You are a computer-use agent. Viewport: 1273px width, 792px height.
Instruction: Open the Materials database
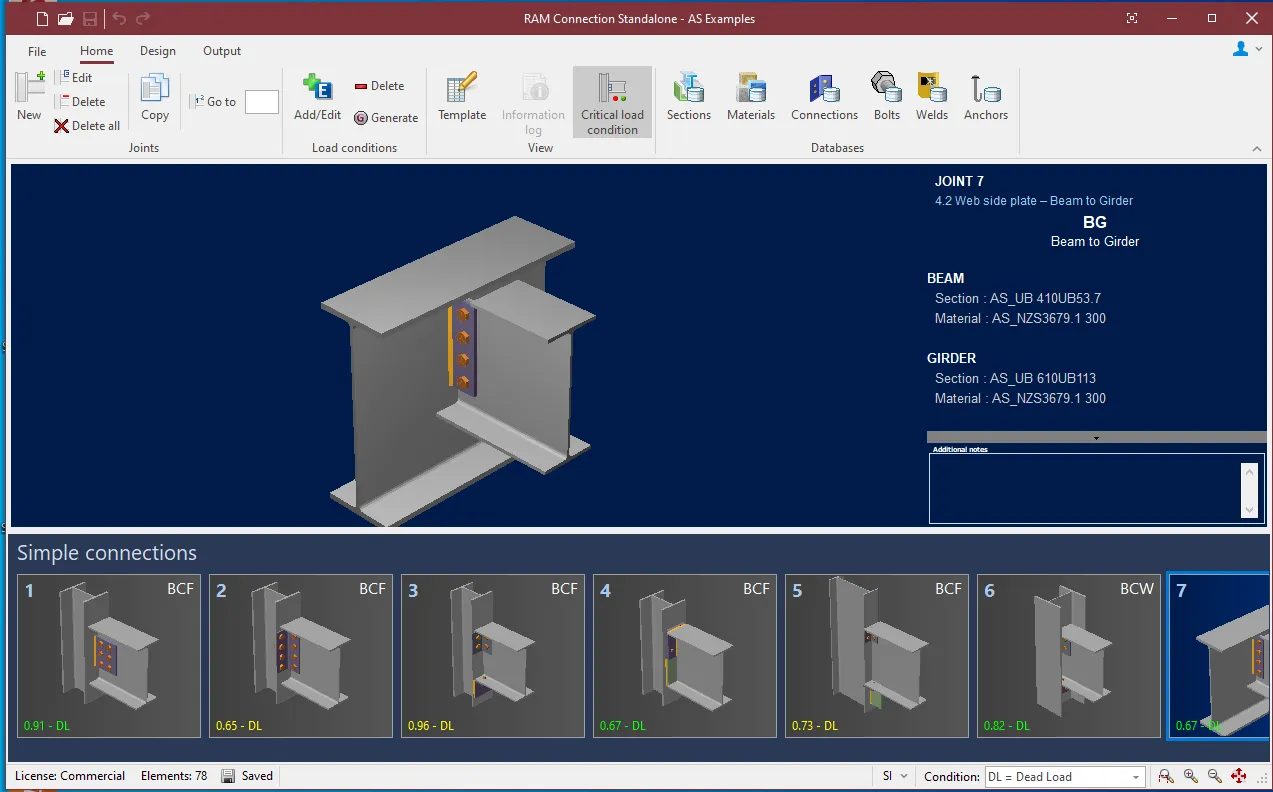click(751, 96)
